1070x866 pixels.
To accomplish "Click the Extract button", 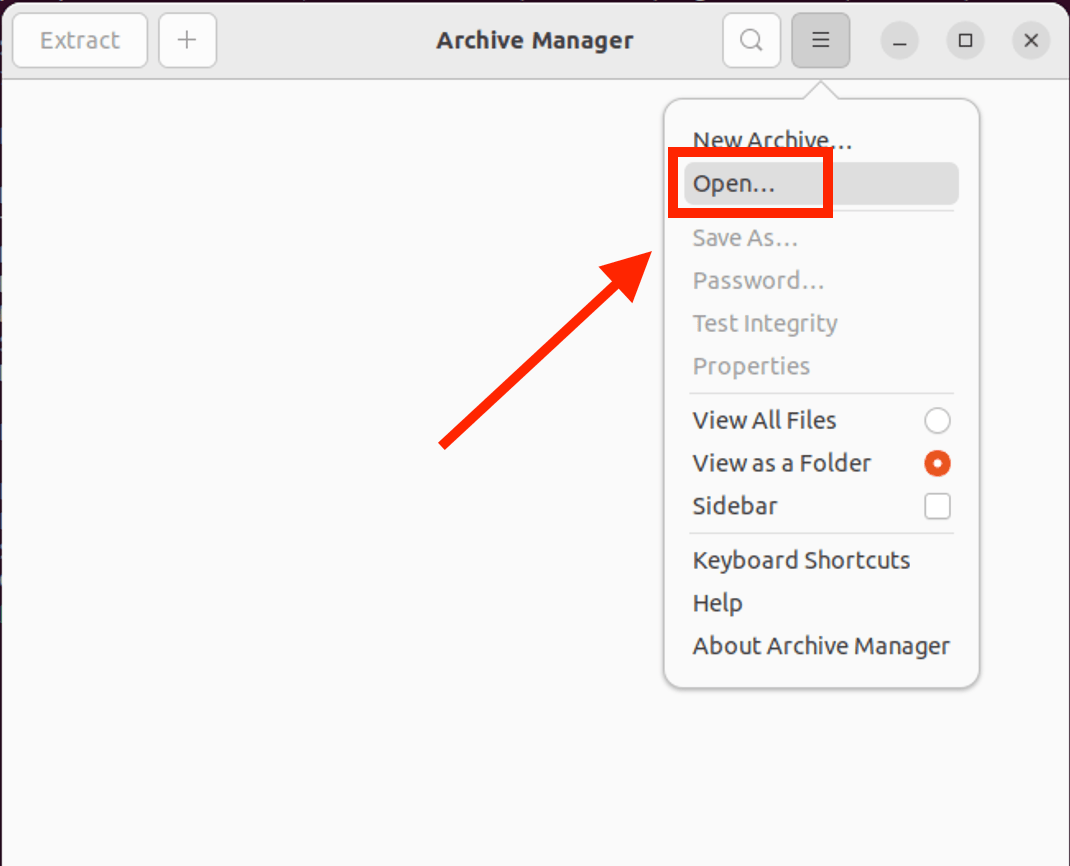I will 80,40.
